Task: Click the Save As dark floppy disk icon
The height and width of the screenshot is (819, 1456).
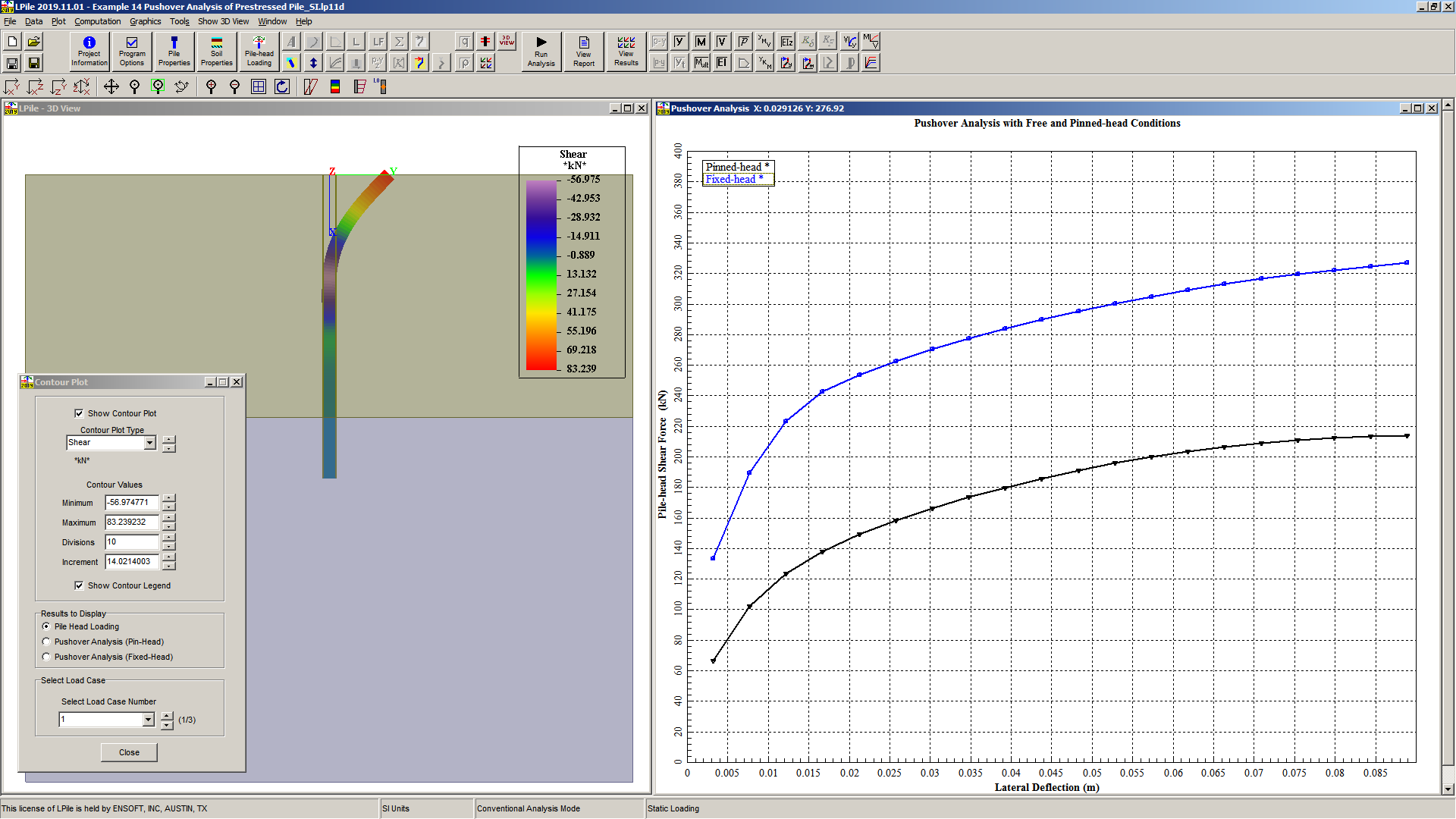Action: (33, 63)
